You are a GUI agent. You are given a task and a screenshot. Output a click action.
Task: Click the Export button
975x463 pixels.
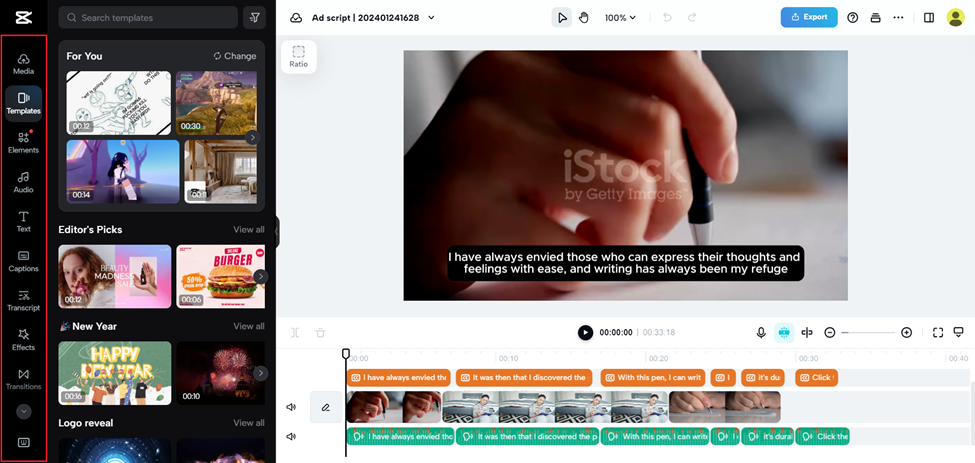pyautogui.click(x=809, y=17)
